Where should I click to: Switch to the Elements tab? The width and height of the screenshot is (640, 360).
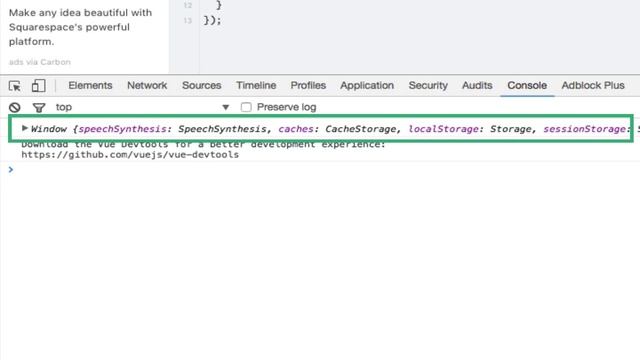(90, 85)
